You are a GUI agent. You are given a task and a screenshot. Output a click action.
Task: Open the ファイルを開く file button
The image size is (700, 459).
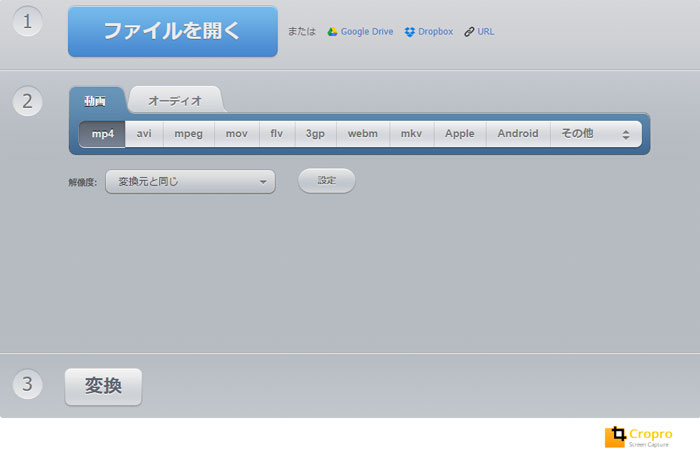[x=172, y=31]
